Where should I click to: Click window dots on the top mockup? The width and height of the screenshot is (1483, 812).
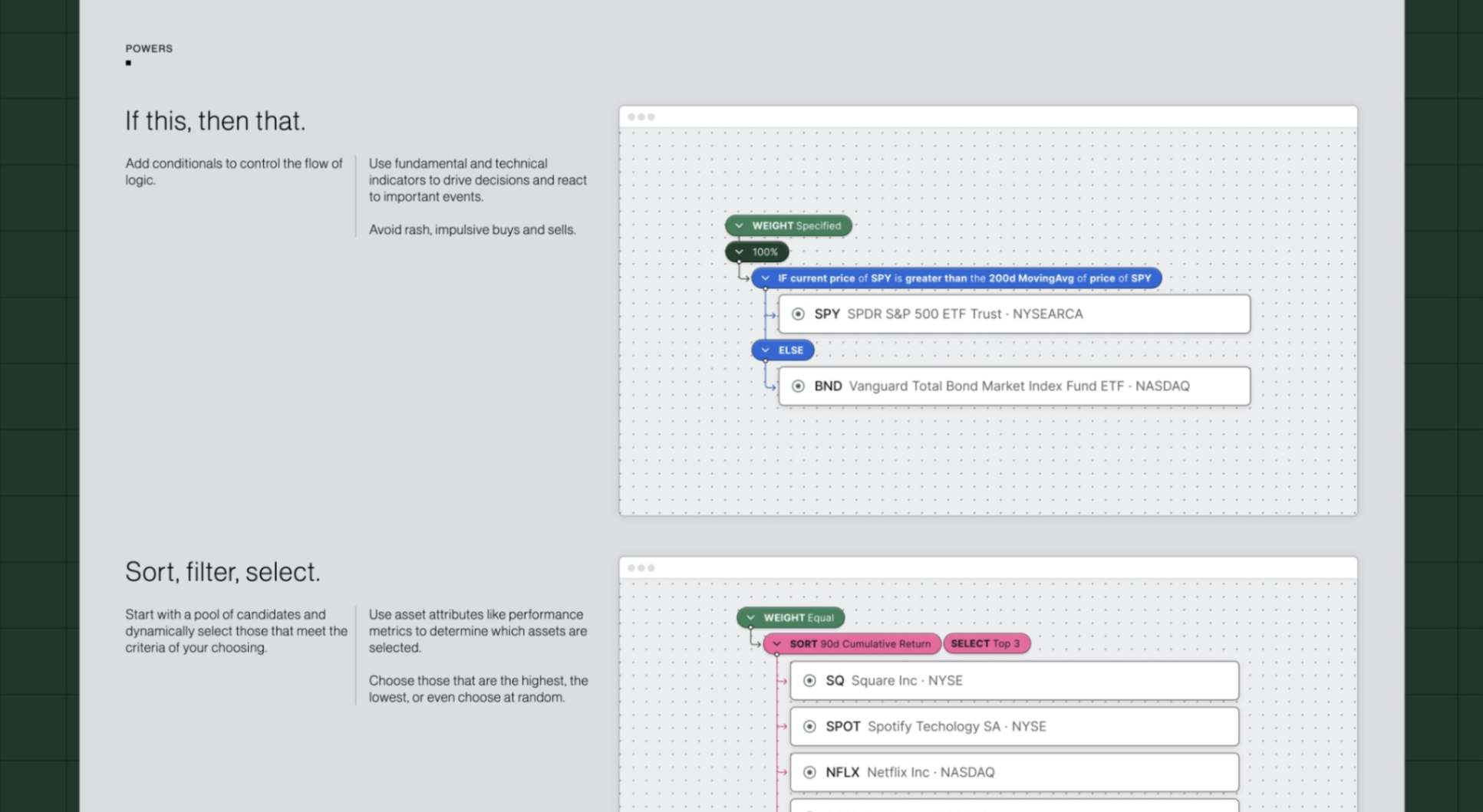tap(641, 117)
